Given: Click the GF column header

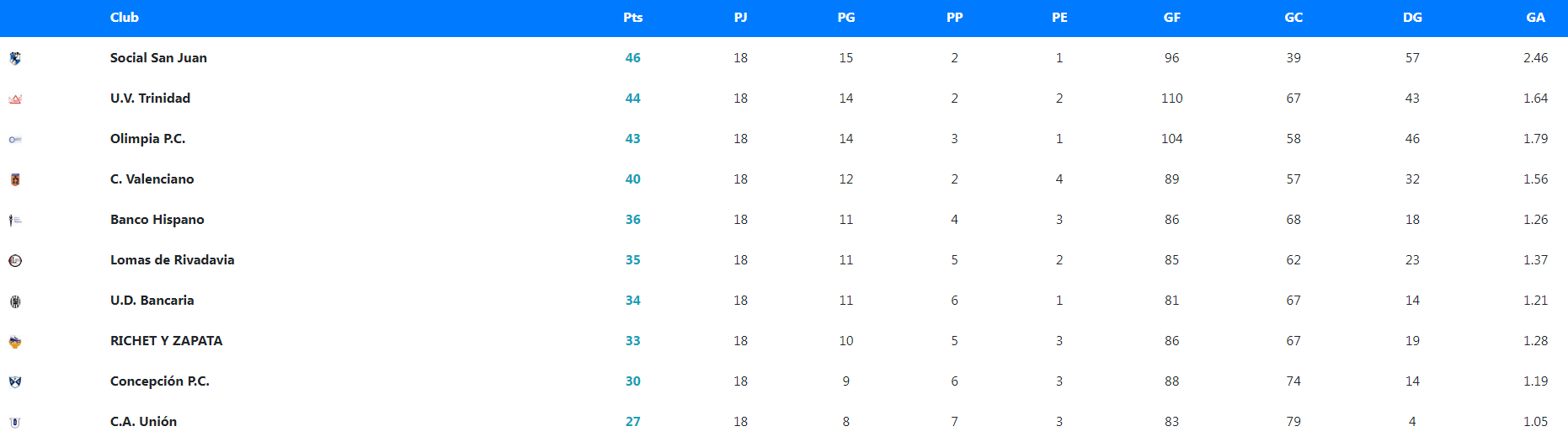Looking at the screenshot, I should click(x=1171, y=18).
